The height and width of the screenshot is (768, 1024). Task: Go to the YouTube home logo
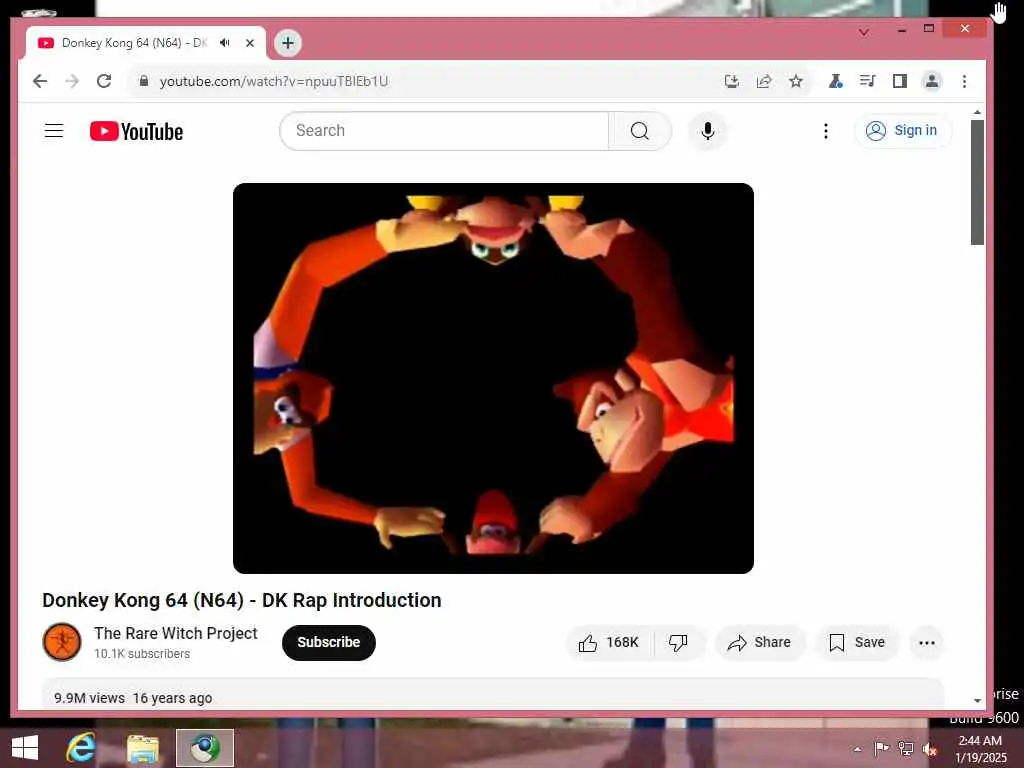click(x=136, y=131)
